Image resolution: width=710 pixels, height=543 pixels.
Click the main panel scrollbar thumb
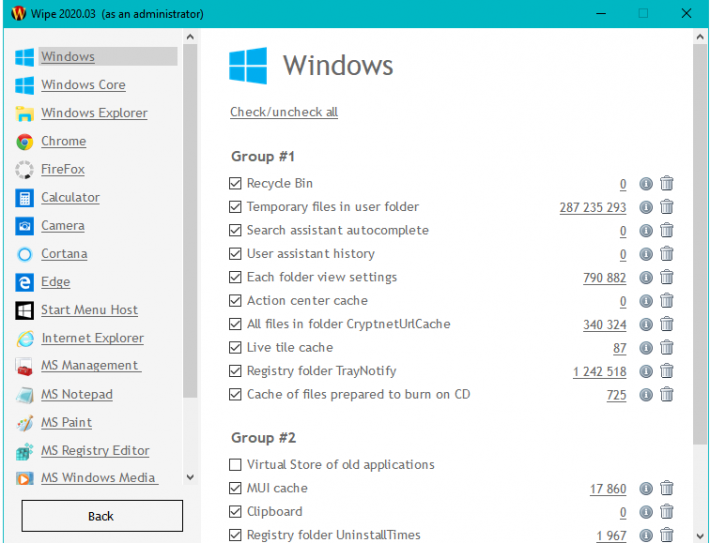[x=700, y=244]
